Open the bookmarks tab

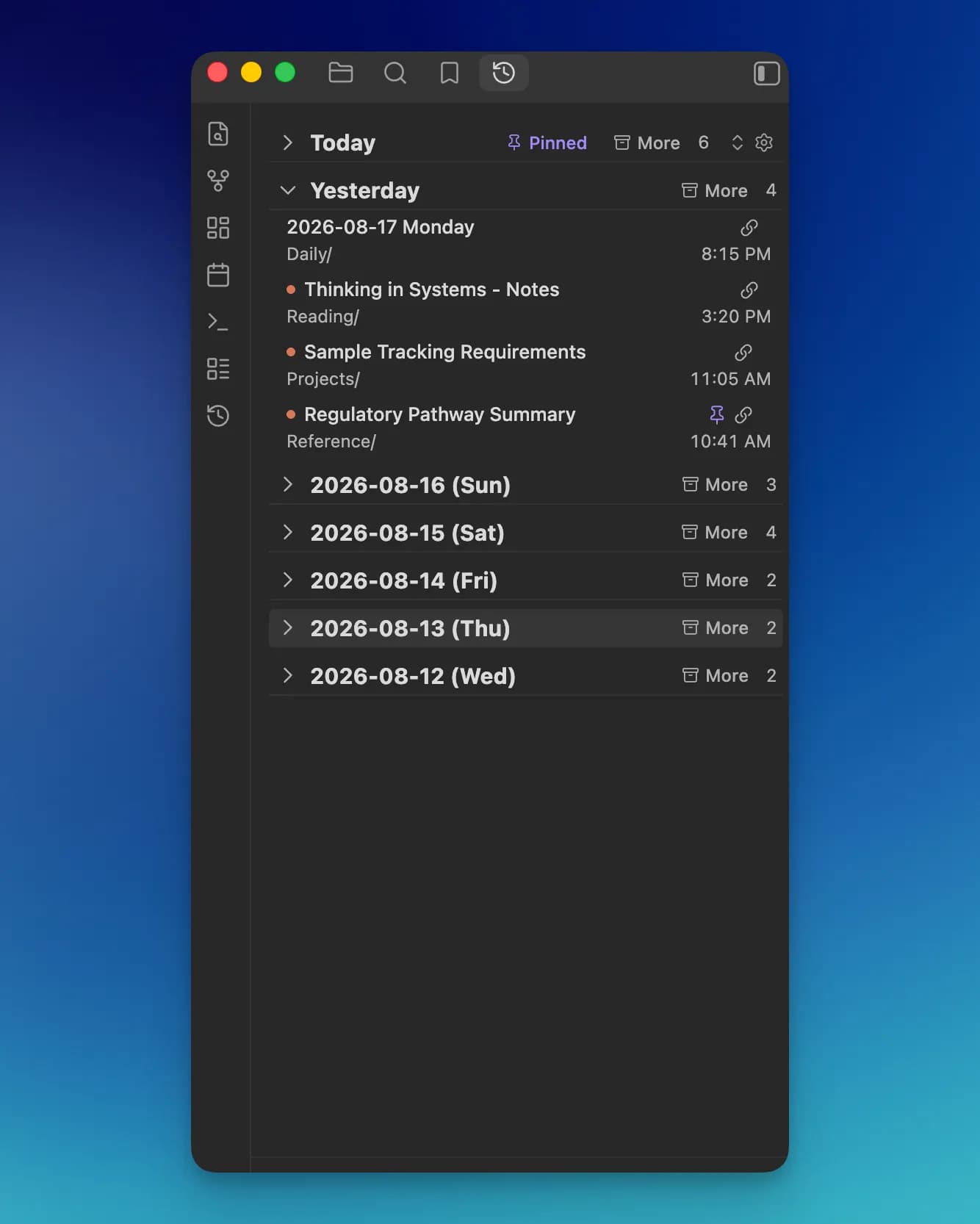450,73
